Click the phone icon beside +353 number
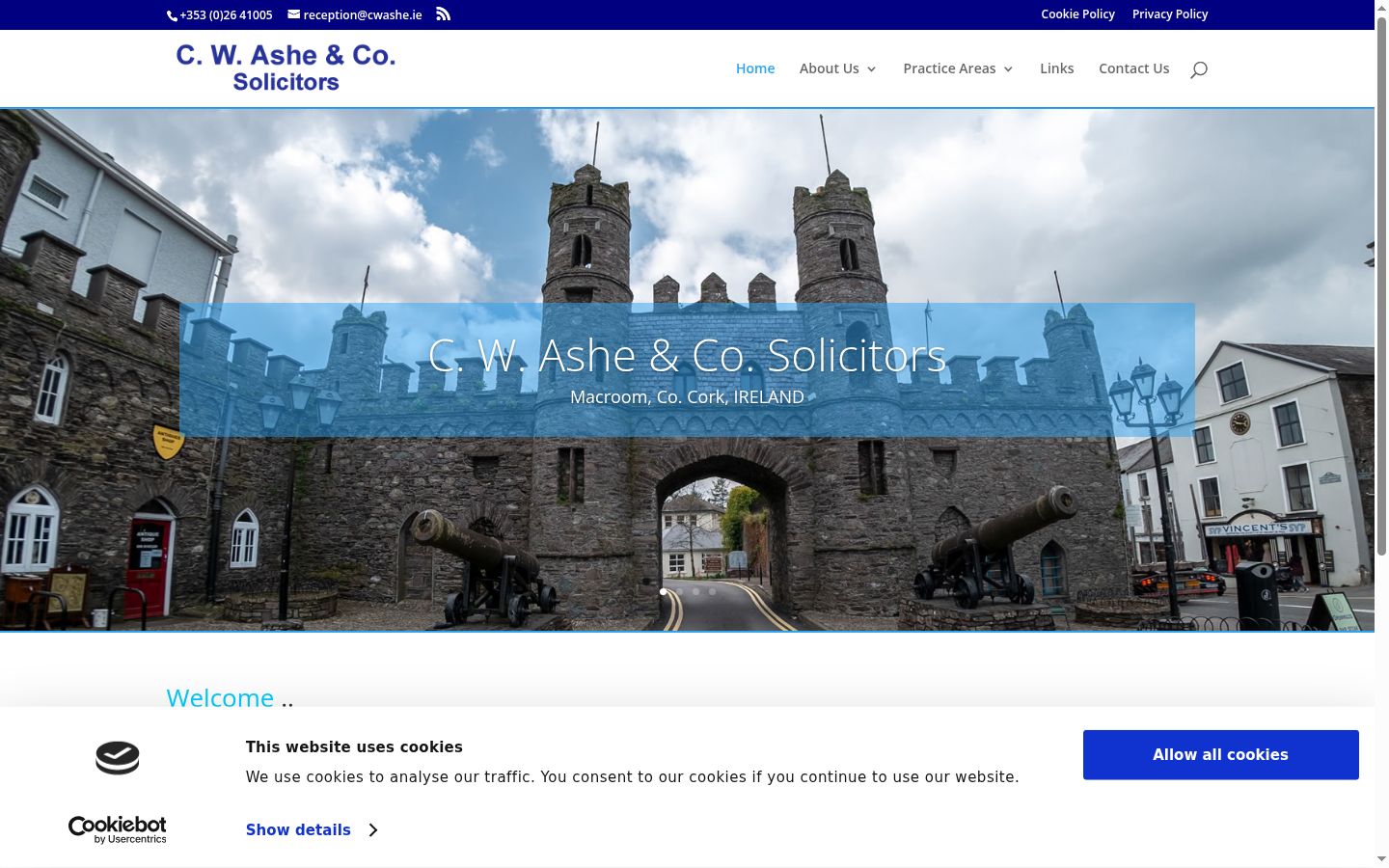1389x868 pixels. (173, 15)
